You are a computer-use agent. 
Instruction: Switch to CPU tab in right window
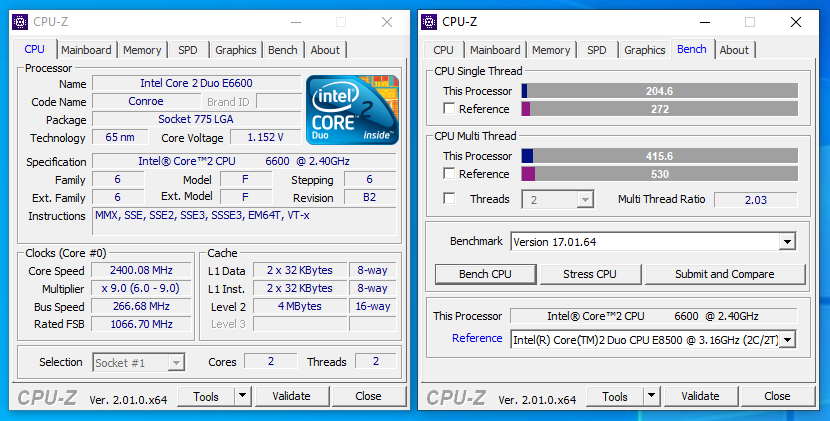click(443, 50)
